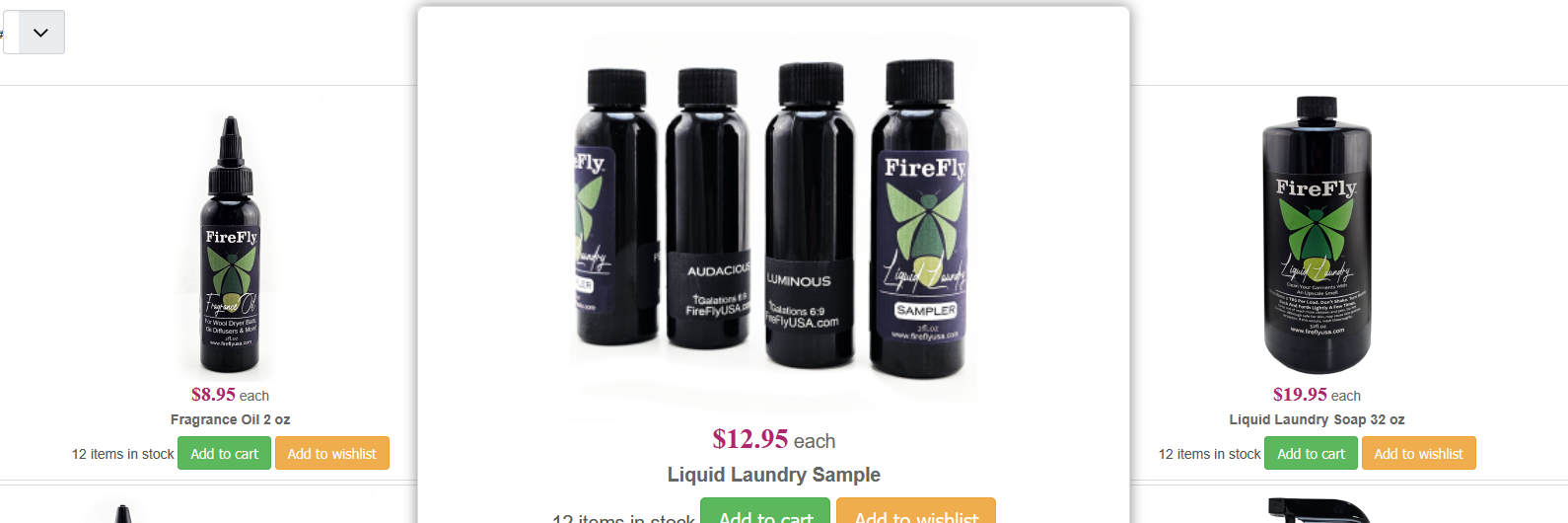Open the Liquid Laundry Soap 32 oz image
This screenshot has width=1568, height=523.
1318,235
